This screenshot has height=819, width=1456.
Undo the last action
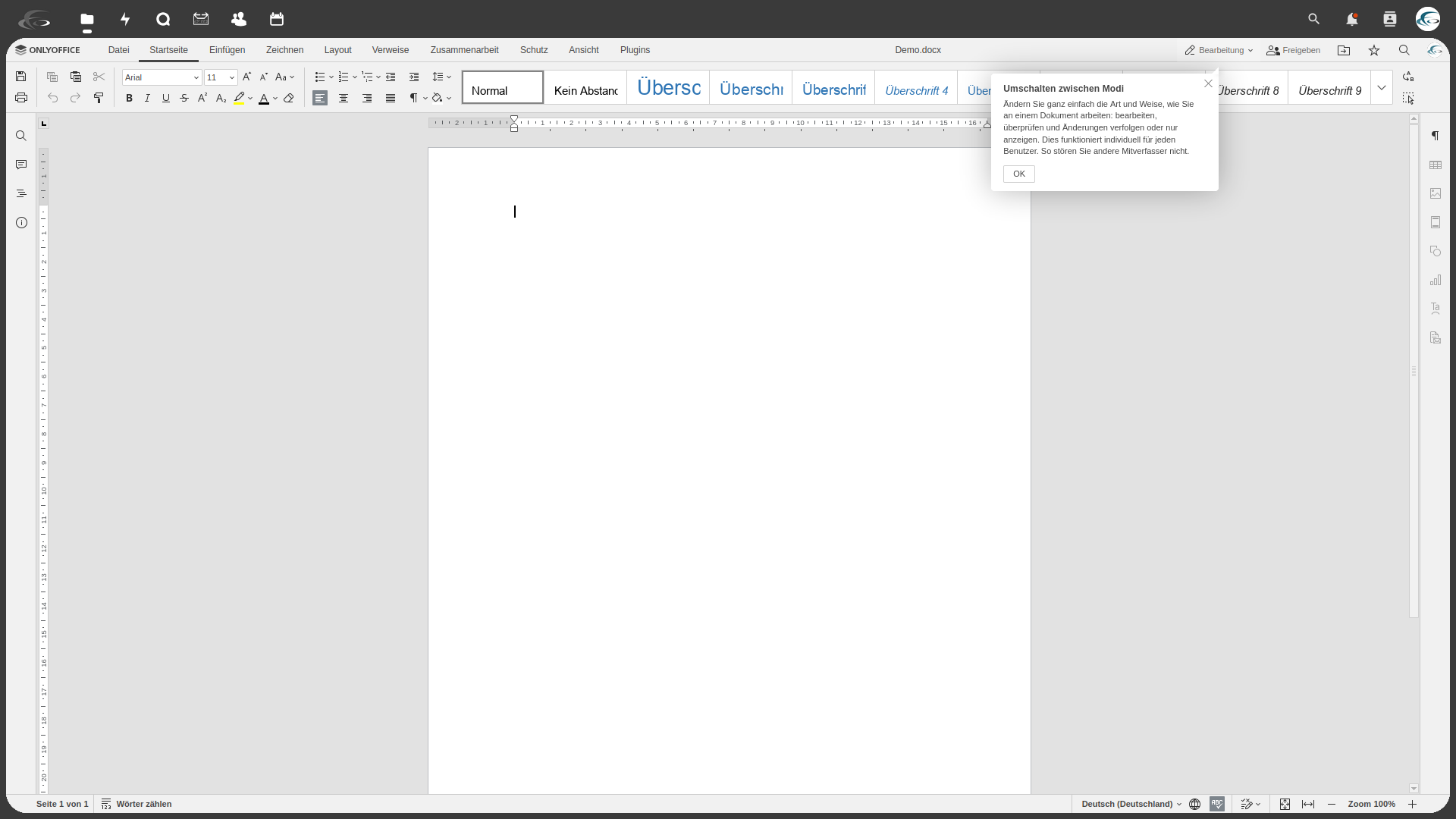click(x=52, y=98)
